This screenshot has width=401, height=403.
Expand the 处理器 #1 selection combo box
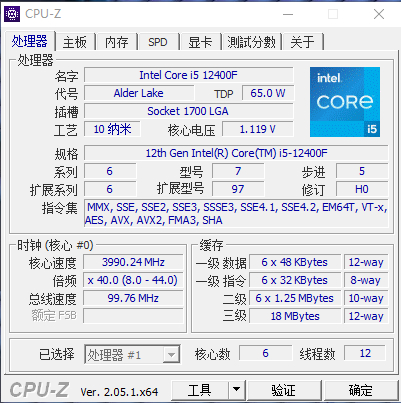point(132,354)
